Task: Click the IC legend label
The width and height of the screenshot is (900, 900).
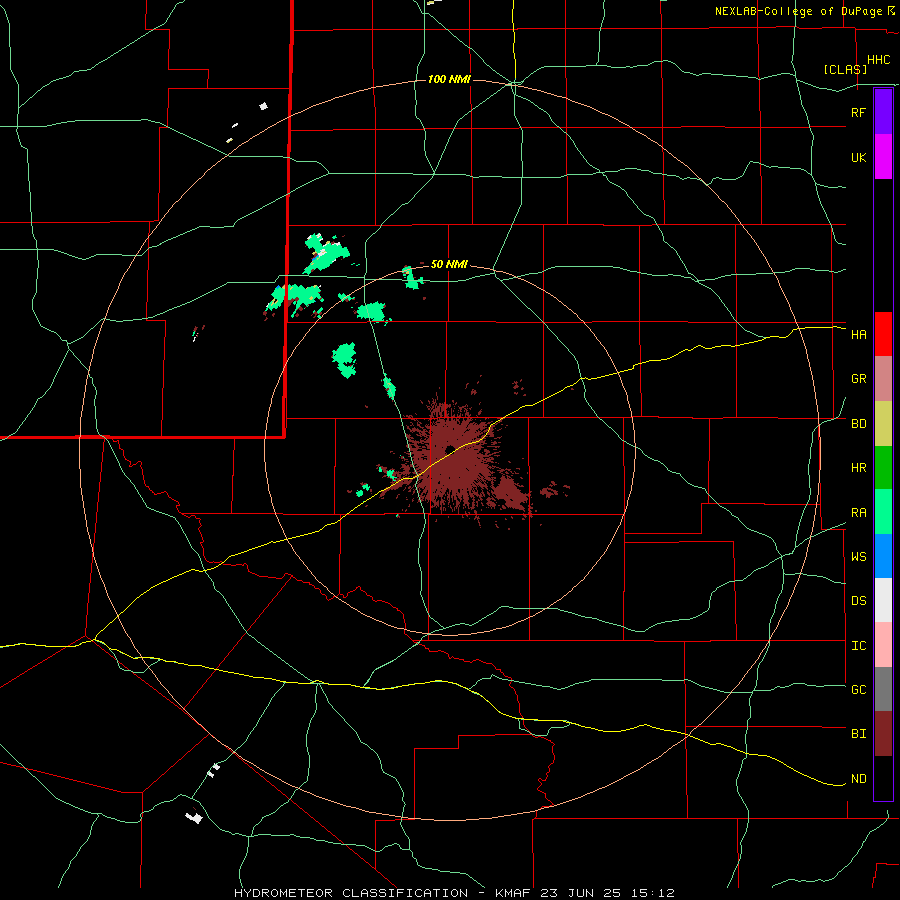Action: tap(859, 646)
